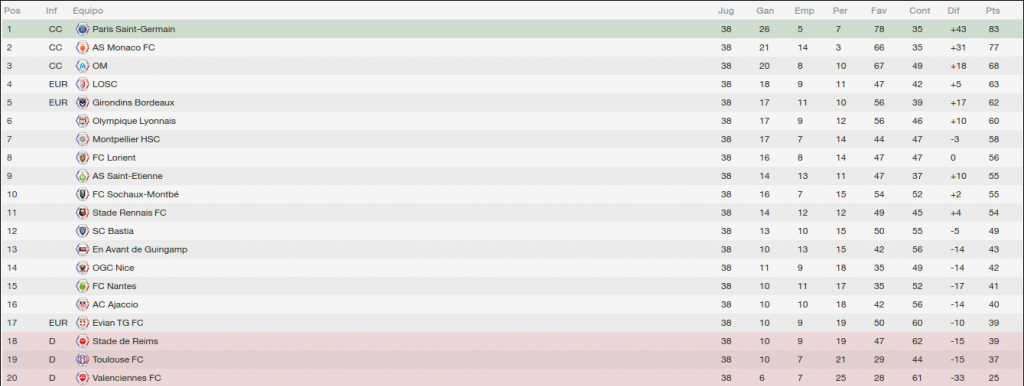Sort table by Pts column header
Viewport: 1024px width, 386px height.
[993, 11]
